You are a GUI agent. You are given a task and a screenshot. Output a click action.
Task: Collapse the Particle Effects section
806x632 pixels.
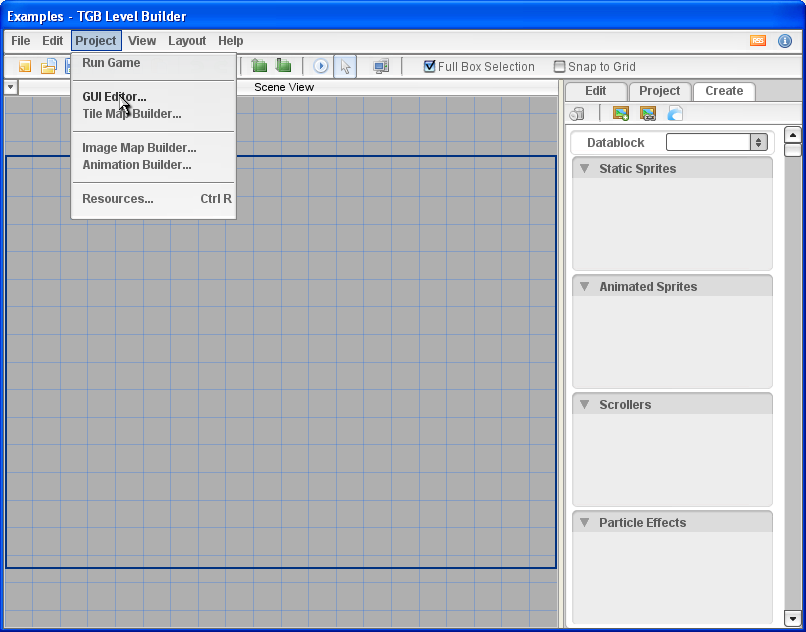click(x=584, y=522)
